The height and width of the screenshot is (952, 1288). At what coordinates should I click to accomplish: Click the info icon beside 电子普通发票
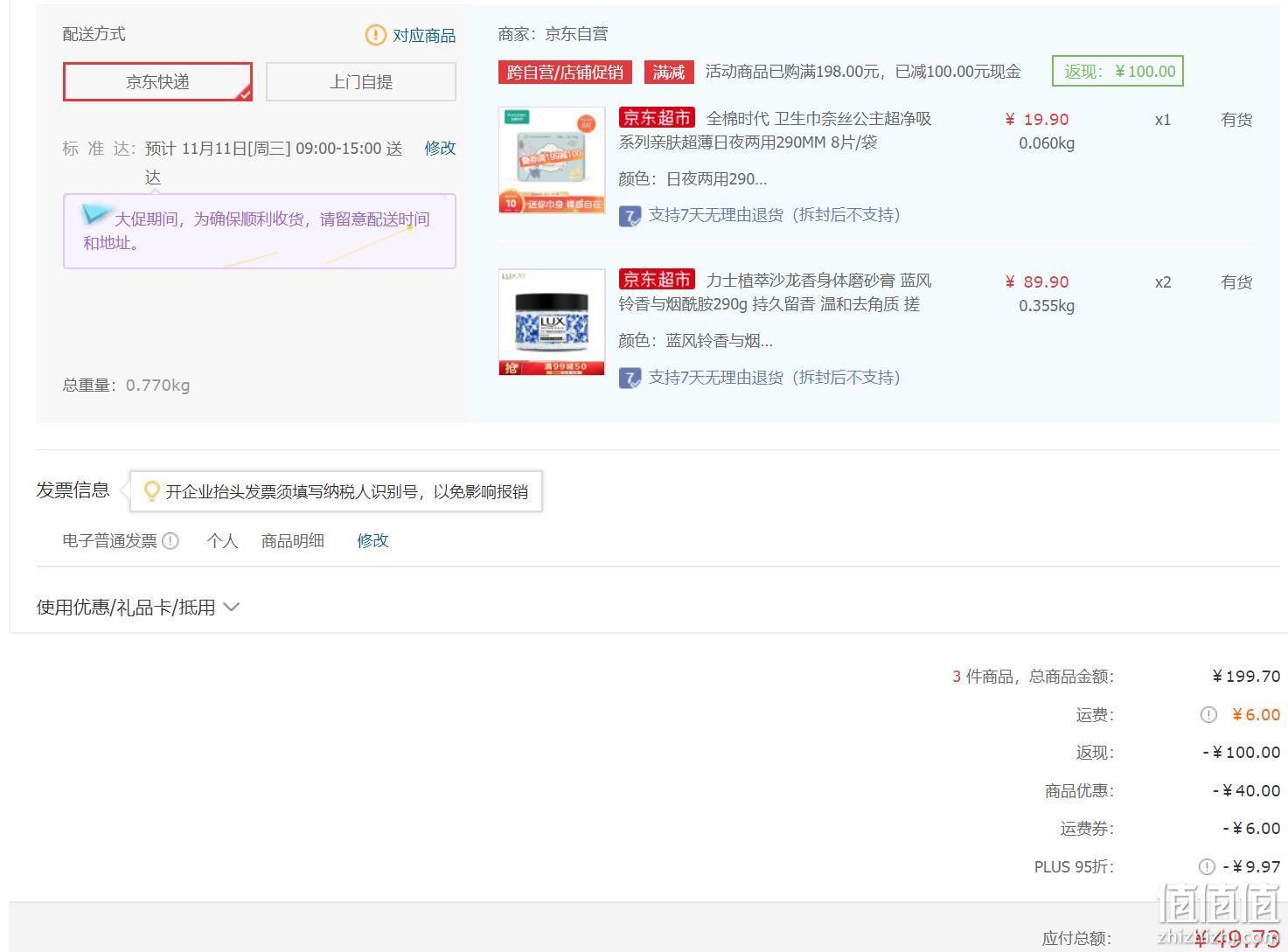(x=171, y=541)
